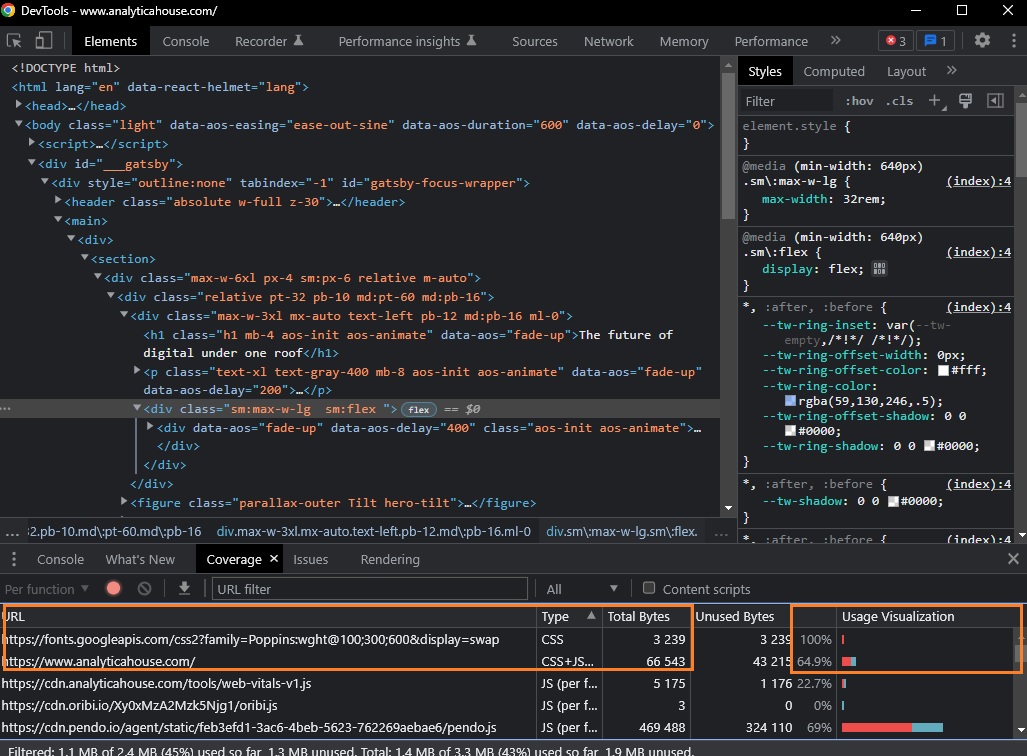Open the Network tab
The image size is (1027, 756).
pyautogui.click(x=608, y=41)
